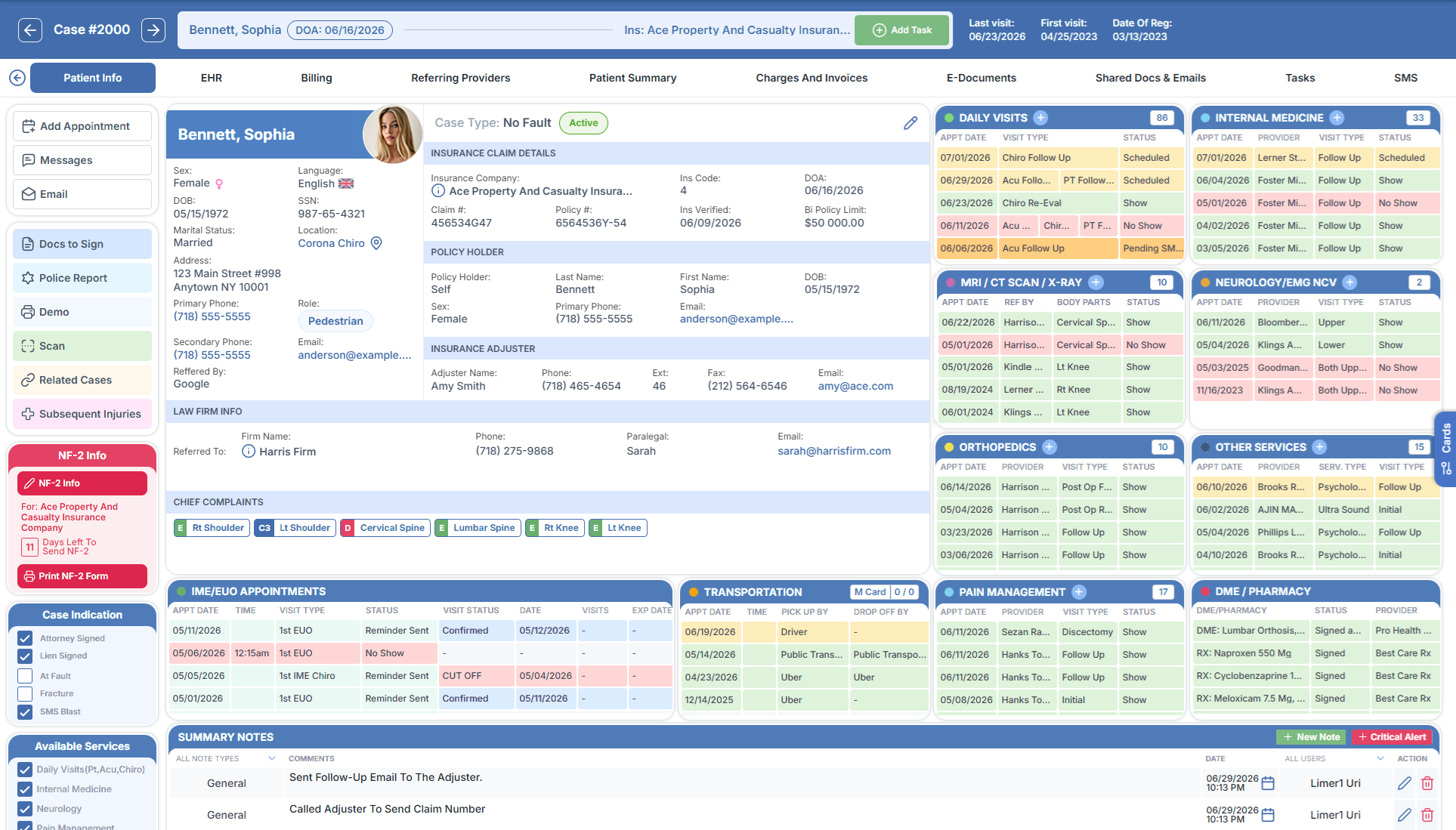1456x830 pixels.
Task: Select the Cervical Spine complaint tag
Action: (x=385, y=528)
